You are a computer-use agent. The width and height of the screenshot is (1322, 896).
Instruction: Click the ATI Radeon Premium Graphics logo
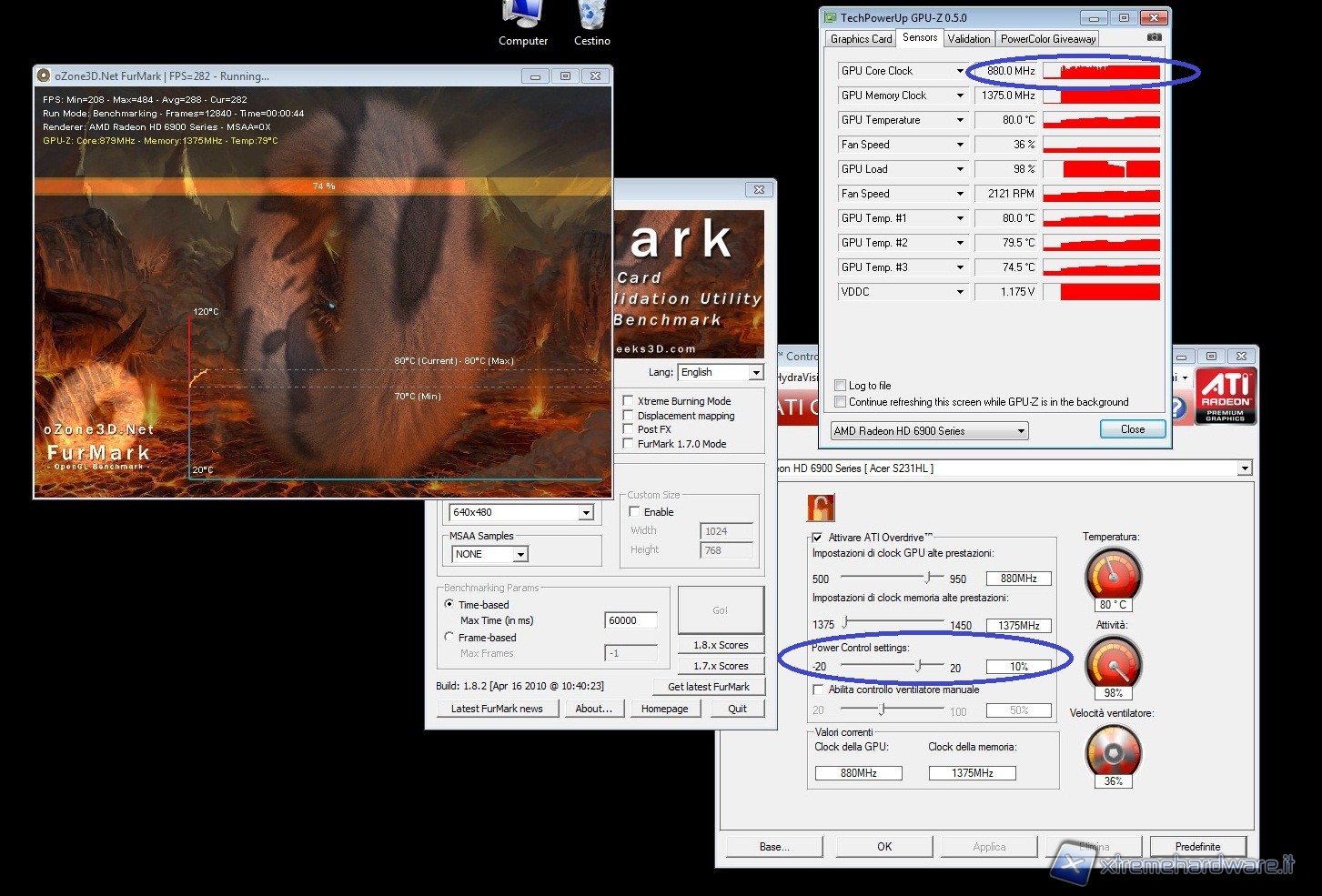[1225, 397]
